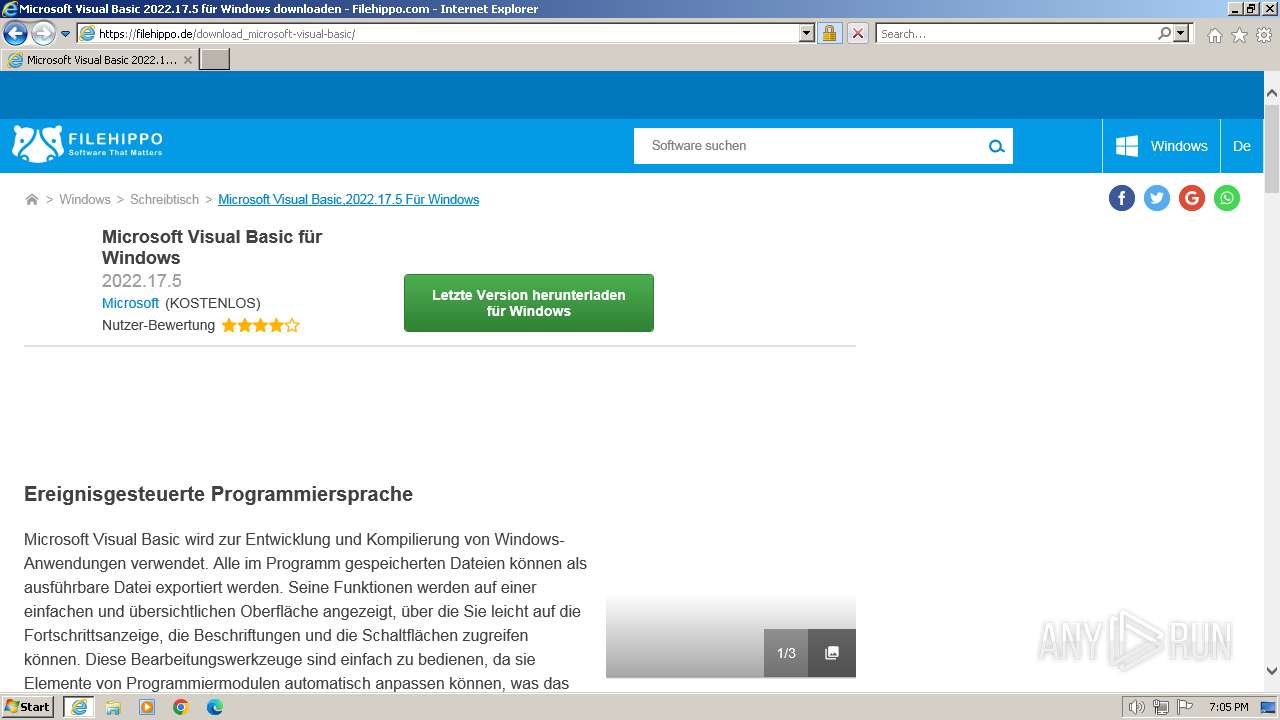This screenshot has width=1280, height=720.
Task: Open the recent pages dropdown arrow
Action: [65, 33]
